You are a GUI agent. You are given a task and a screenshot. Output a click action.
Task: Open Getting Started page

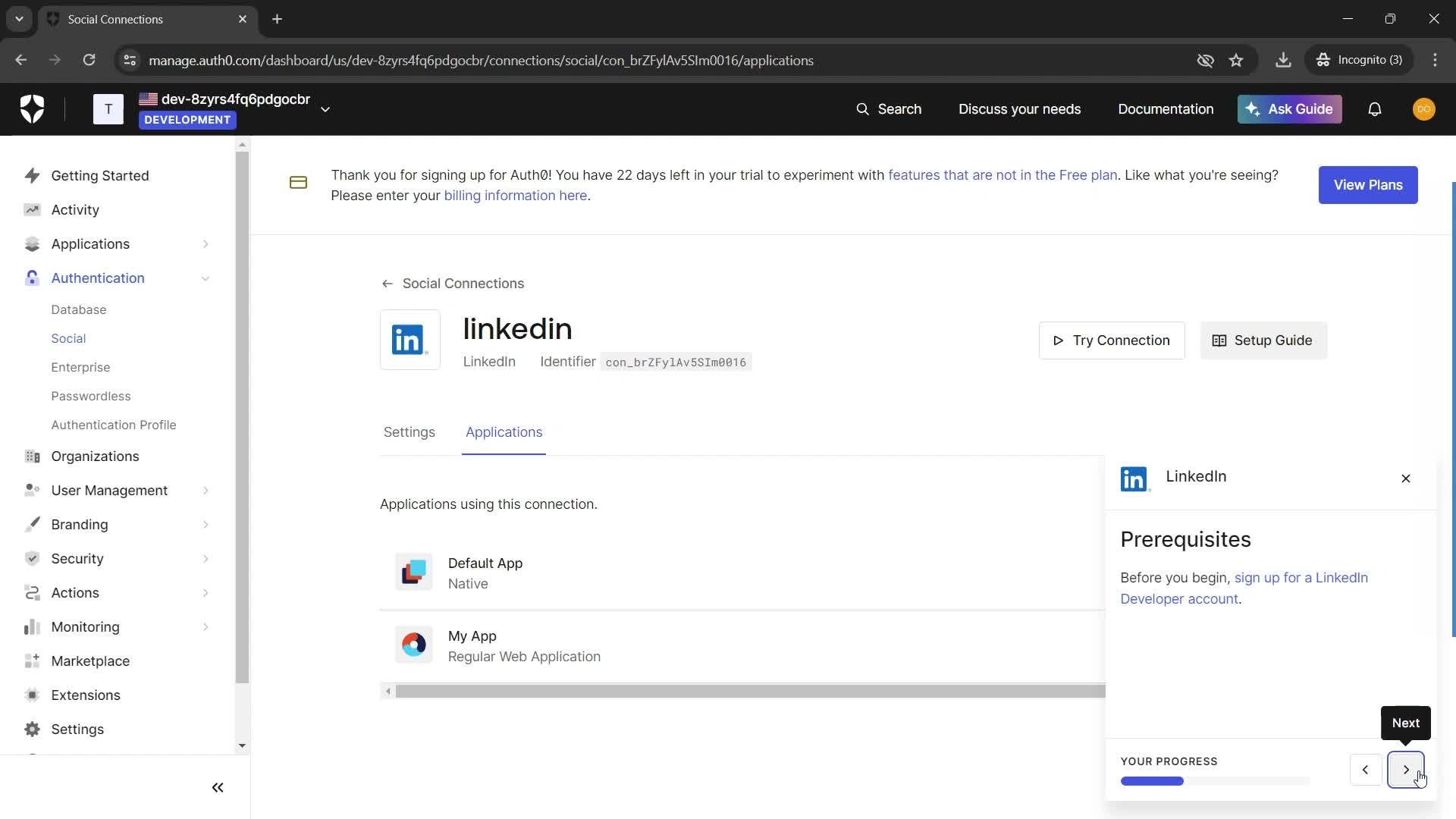pyautogui.click(x=99, y=176)
